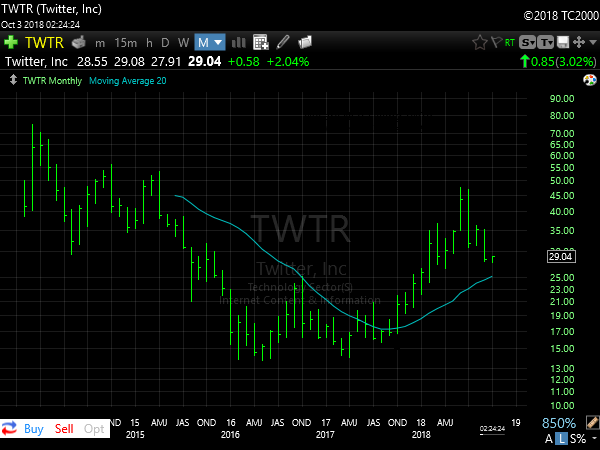Click the Buy button
This screenshot has height=450, width=600.
(x=34, y=429)
